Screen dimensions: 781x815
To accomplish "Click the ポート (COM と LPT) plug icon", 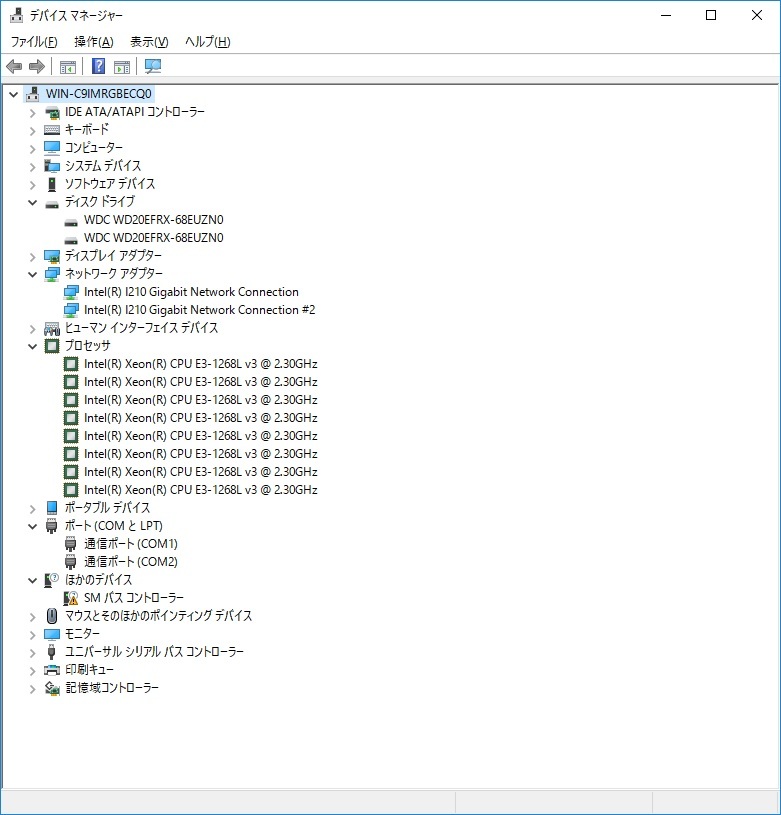I will coord(51,526).
